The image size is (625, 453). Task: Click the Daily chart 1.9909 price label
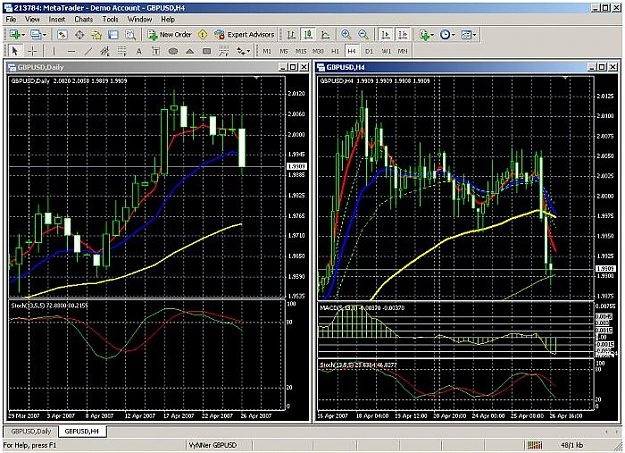click(x=297, y=166)
